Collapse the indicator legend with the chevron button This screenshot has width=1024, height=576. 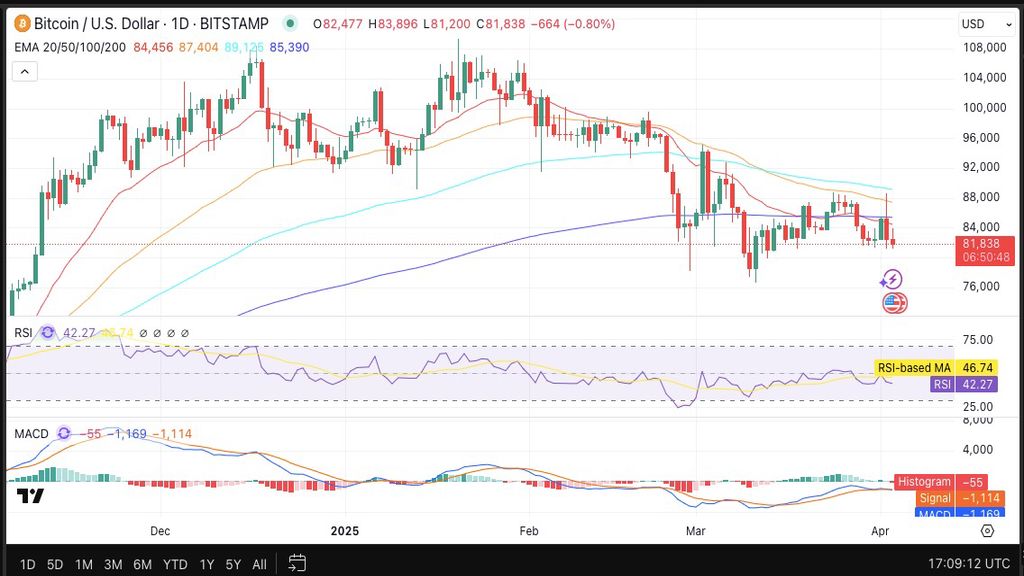(x=25, y=71)
